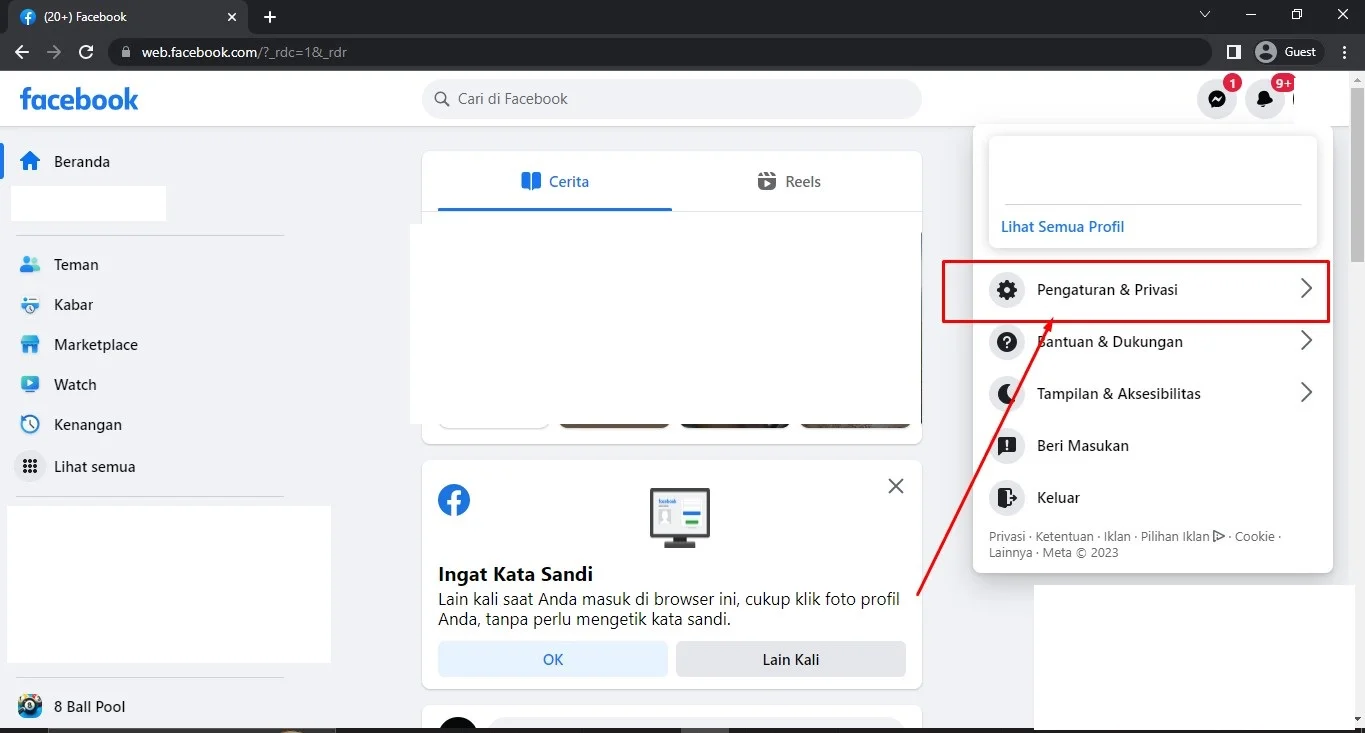Click the Watch sidebar label
The height and width of the screenshot is (733, 1365).
coord(75,385)
